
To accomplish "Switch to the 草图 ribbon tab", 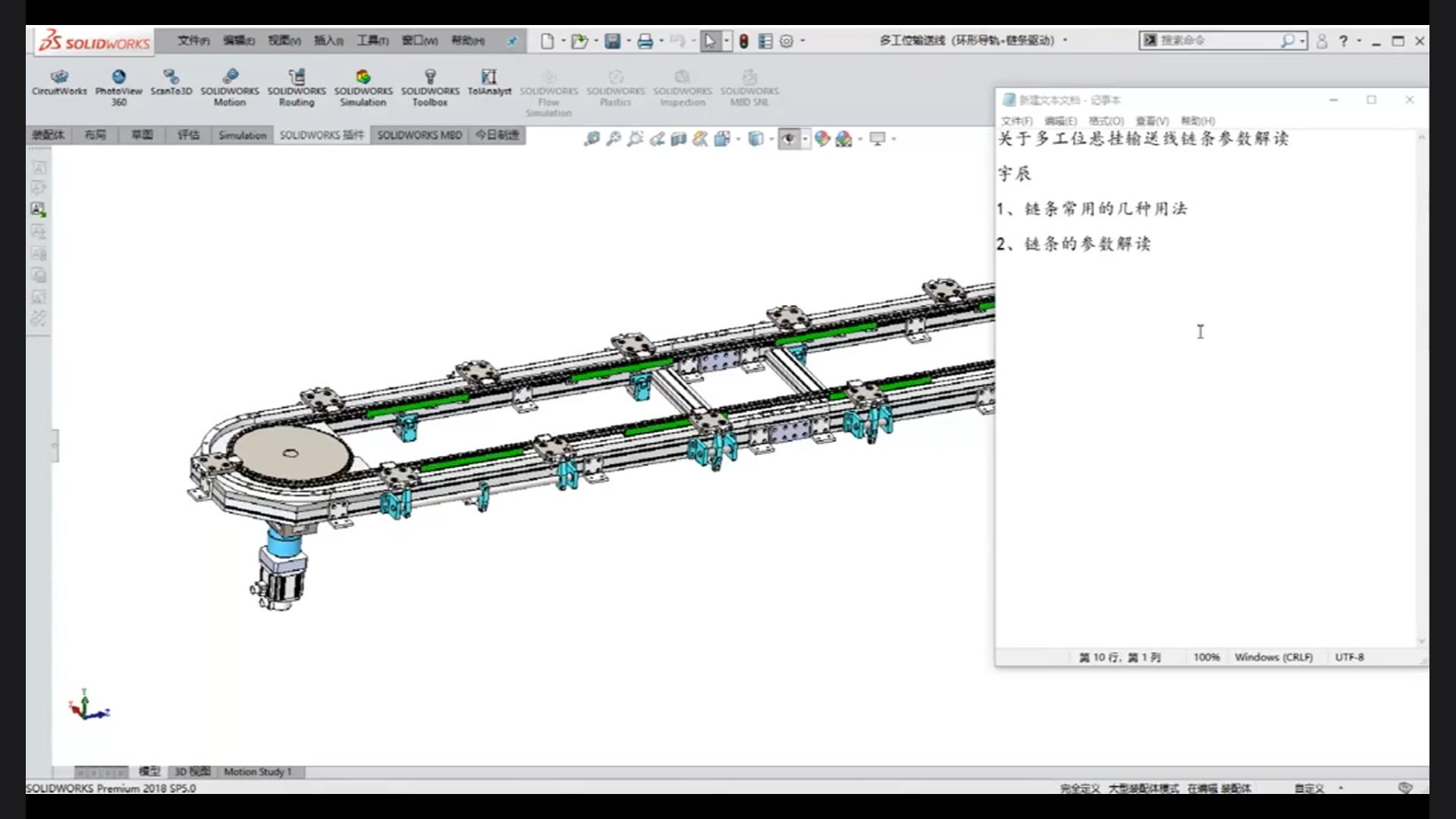I will coord(142,135).
